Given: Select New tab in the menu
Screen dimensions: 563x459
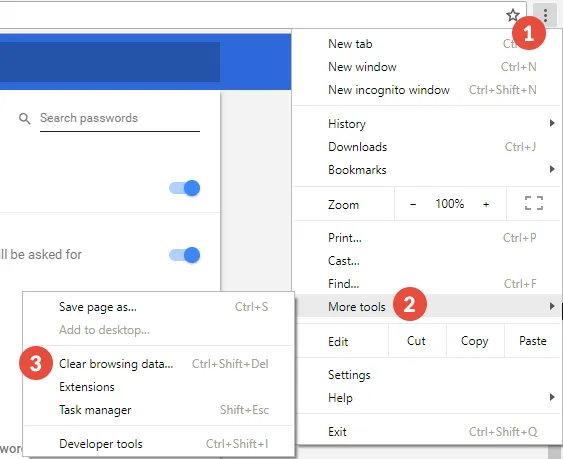Looking at the screenshot, I should point(427,44).
